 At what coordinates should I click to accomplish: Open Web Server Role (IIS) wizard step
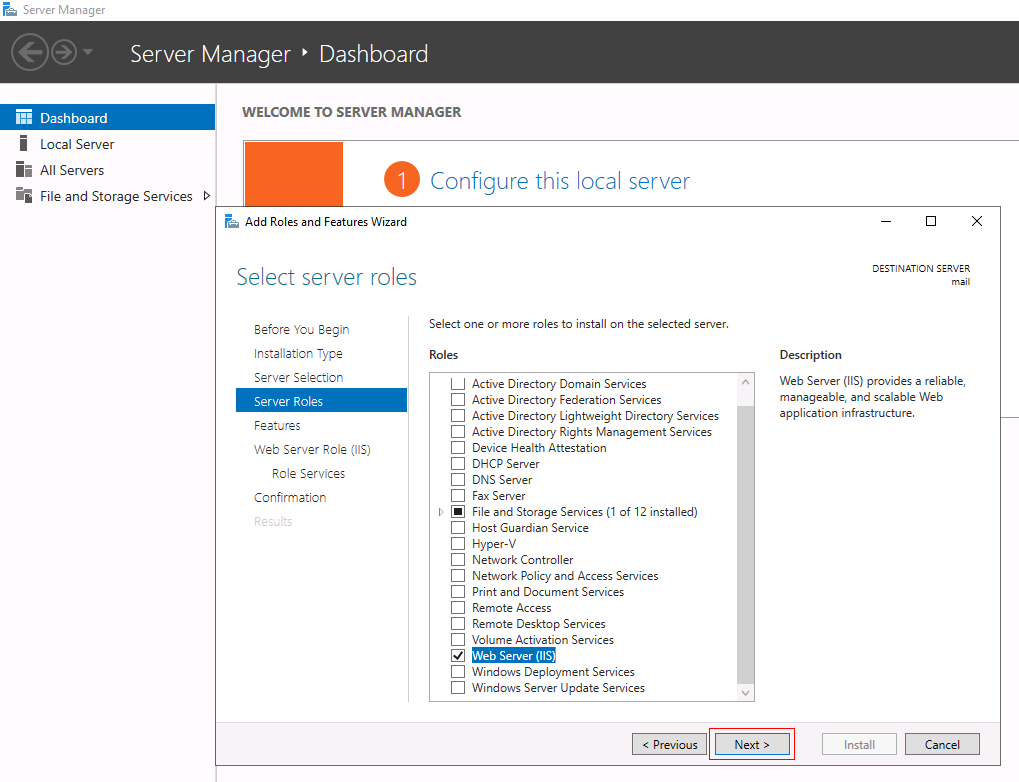(312, 450)
